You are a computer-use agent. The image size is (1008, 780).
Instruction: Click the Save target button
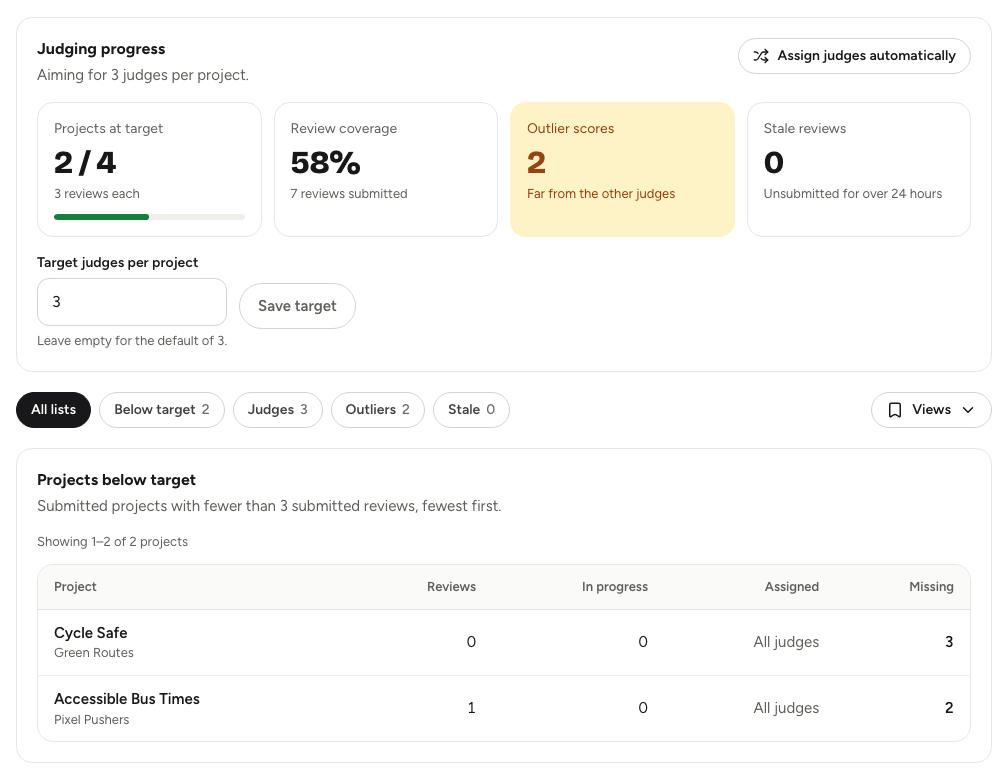[297, 306]
